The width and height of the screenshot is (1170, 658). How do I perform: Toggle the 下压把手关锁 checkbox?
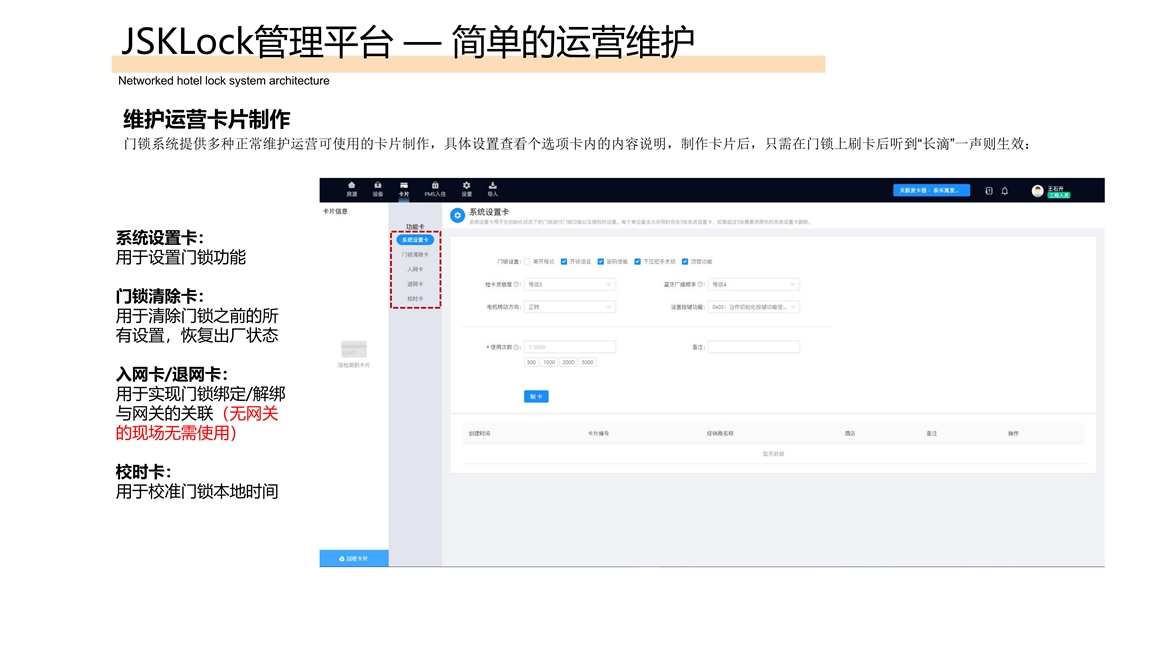(637, 262)
